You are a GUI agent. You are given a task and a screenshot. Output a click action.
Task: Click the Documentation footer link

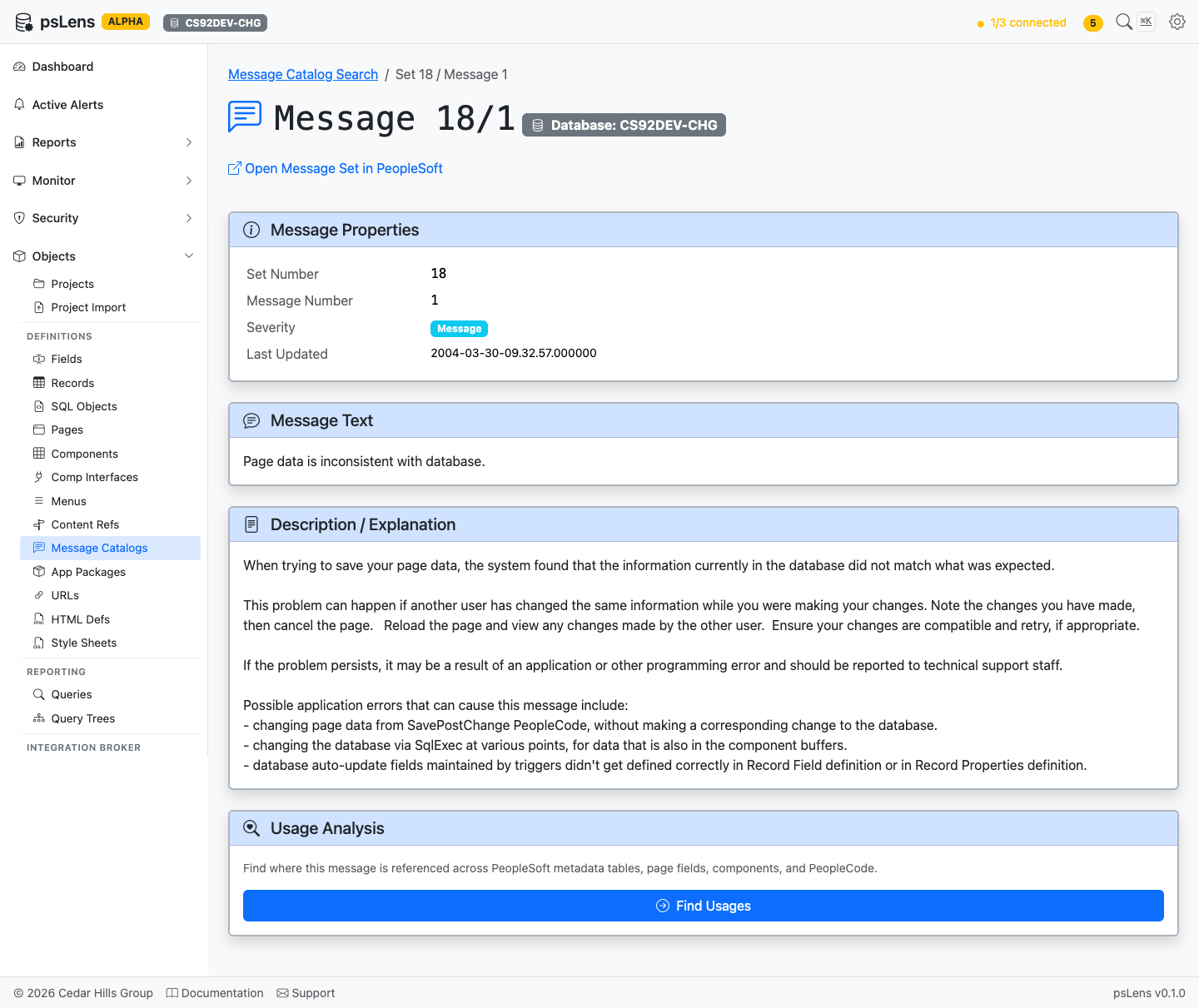coord(215,993)
